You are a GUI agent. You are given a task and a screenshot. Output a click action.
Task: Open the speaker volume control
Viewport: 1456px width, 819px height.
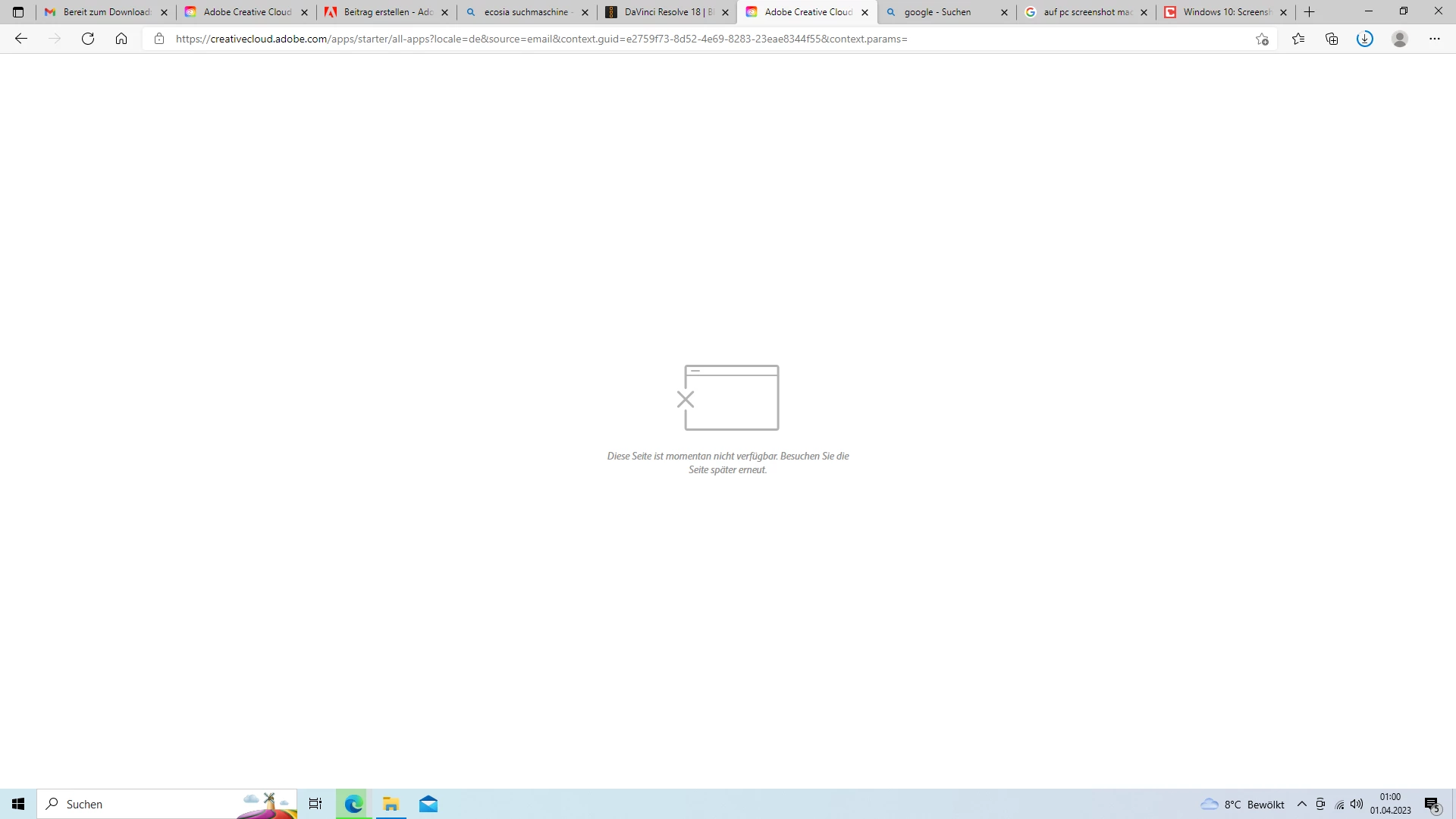pos(1357,804)
